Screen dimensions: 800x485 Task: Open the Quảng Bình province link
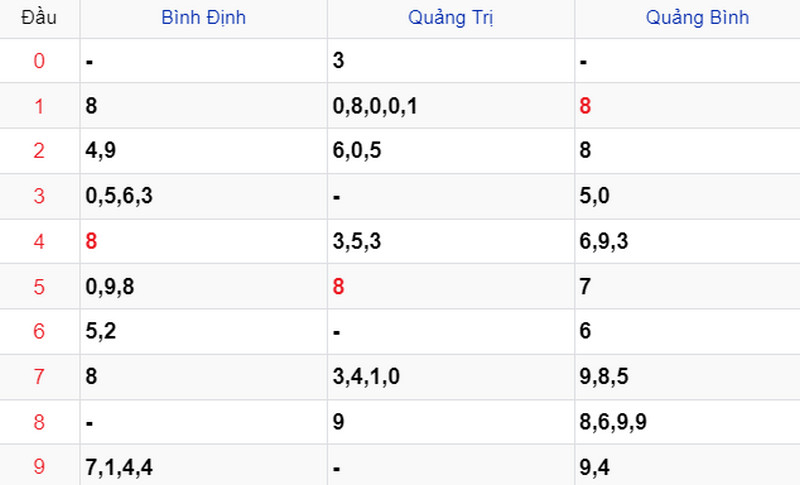pyautogui.click(x=697, y=18)
